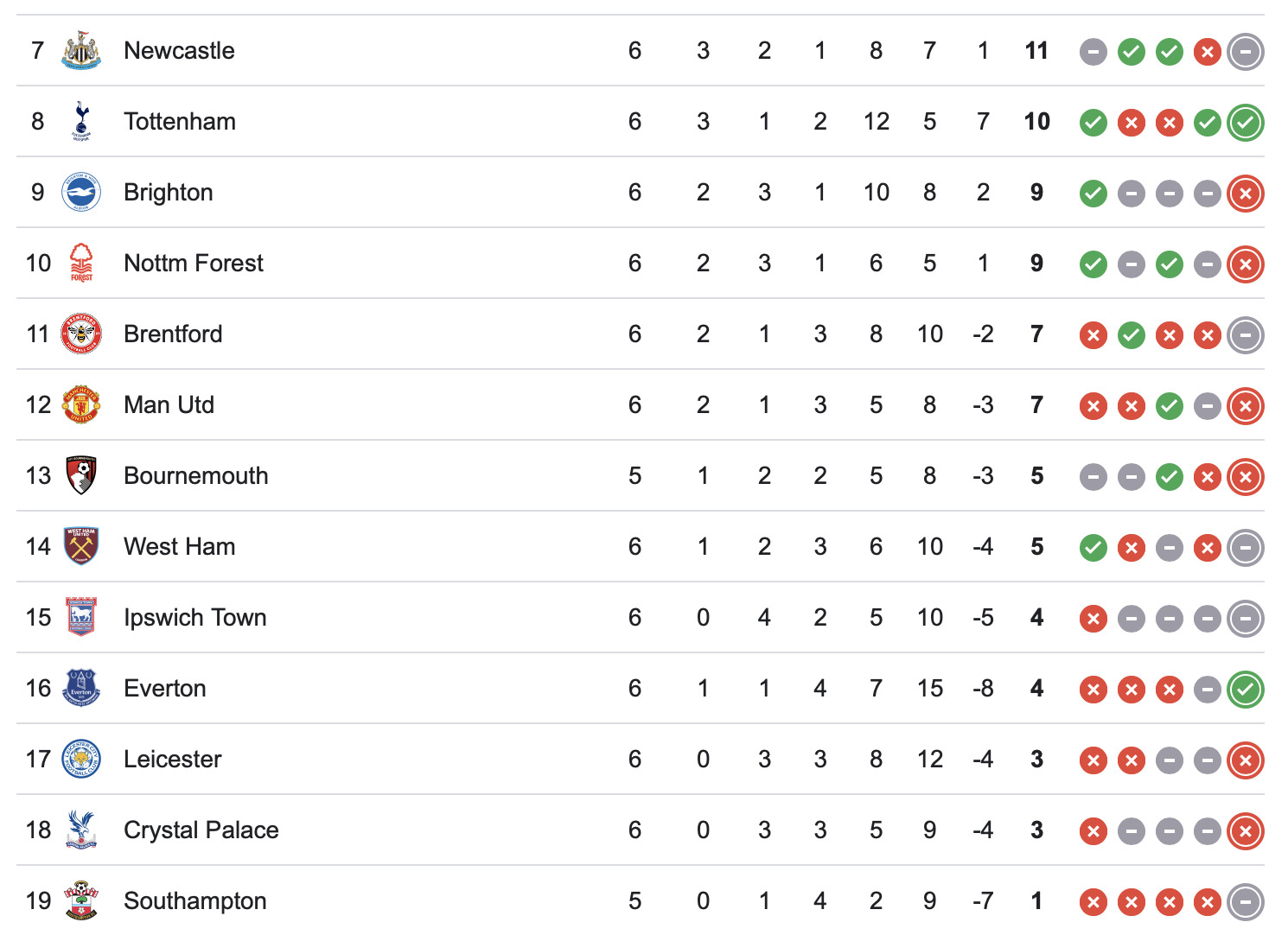Click the West Ham crest icon
This screenshot has width=1288, height=935.
pyautogui.click(x=81, y=547)
